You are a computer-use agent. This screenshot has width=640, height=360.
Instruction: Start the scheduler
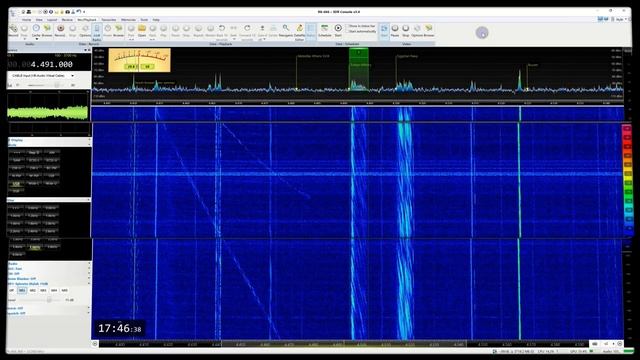pos(338,31)
